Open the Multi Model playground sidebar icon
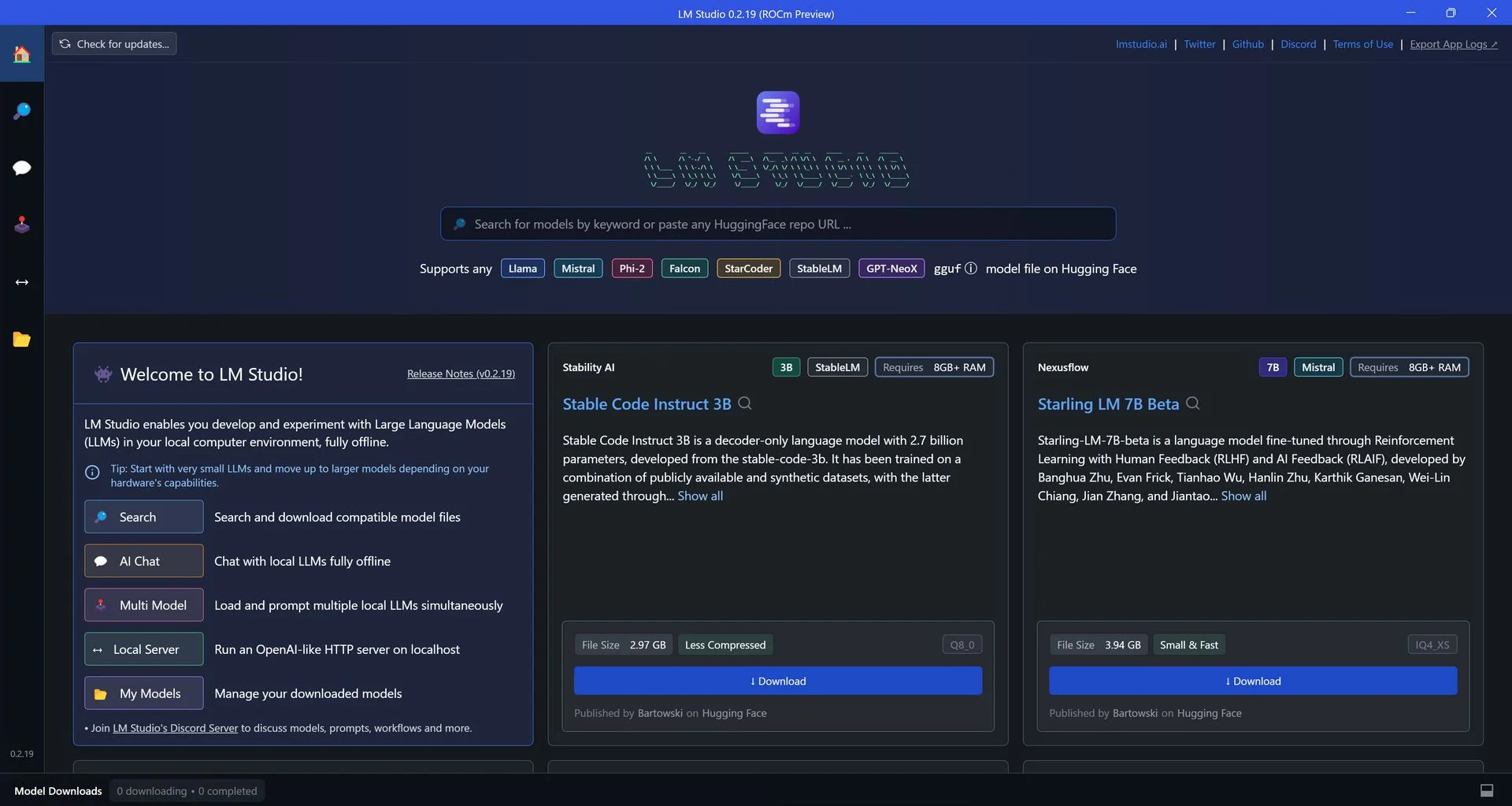The height and width of the screenshot is (806, 1512). [22, 225]
